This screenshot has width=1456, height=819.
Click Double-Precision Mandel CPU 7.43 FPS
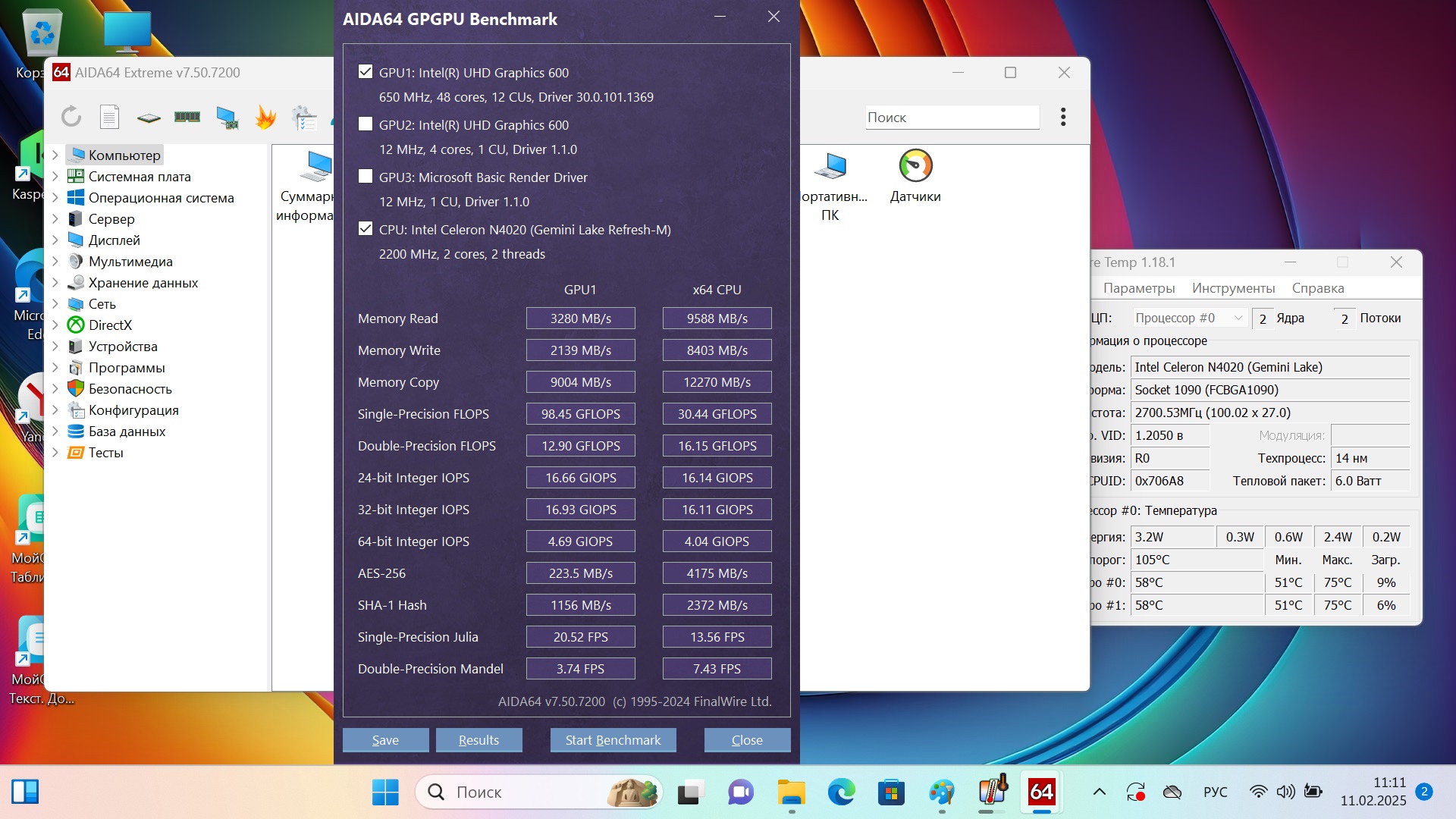[x=717, y=669]
